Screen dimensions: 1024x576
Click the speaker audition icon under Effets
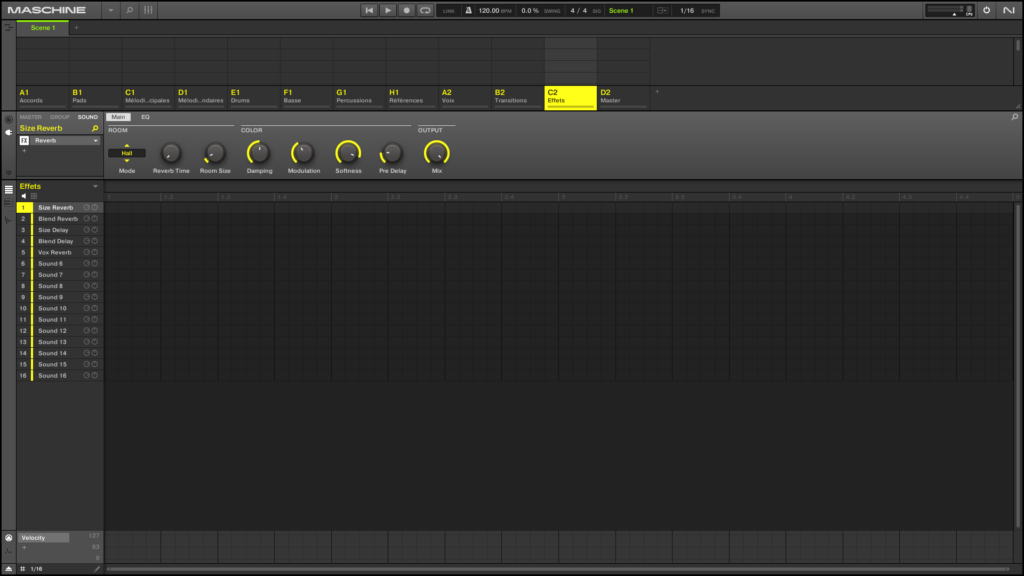pos(24,196)
